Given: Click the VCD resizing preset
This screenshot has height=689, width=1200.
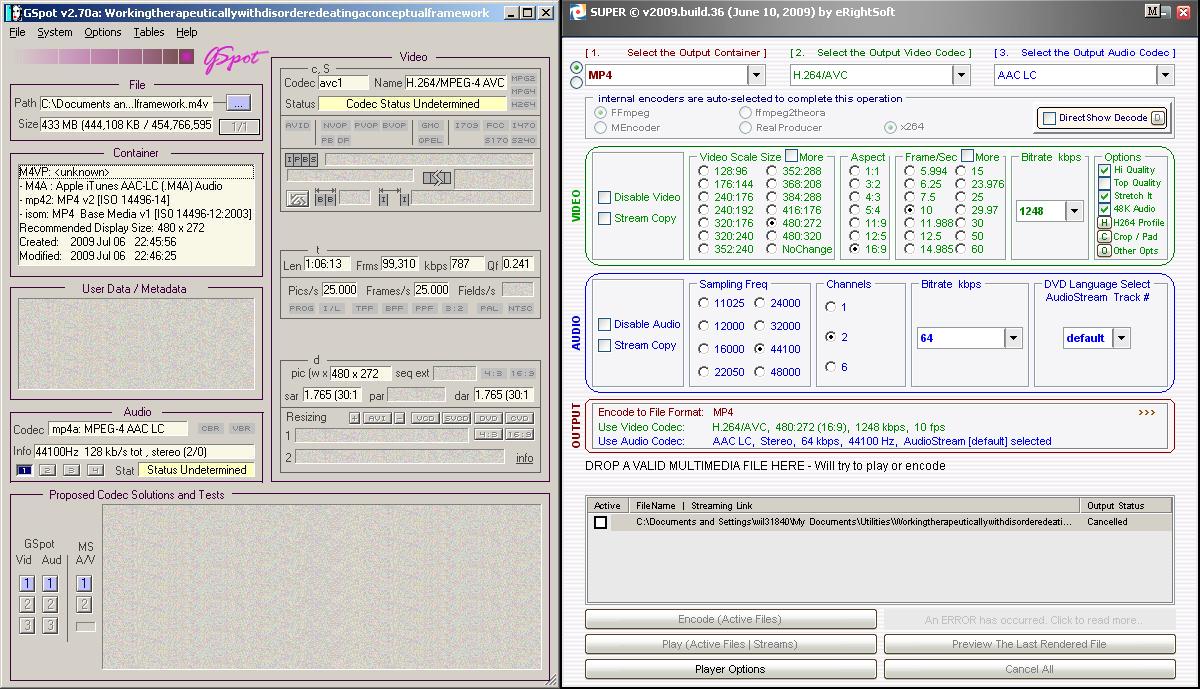Looking at the screenshot, I should pyautogui.click(x=425, y=418).
